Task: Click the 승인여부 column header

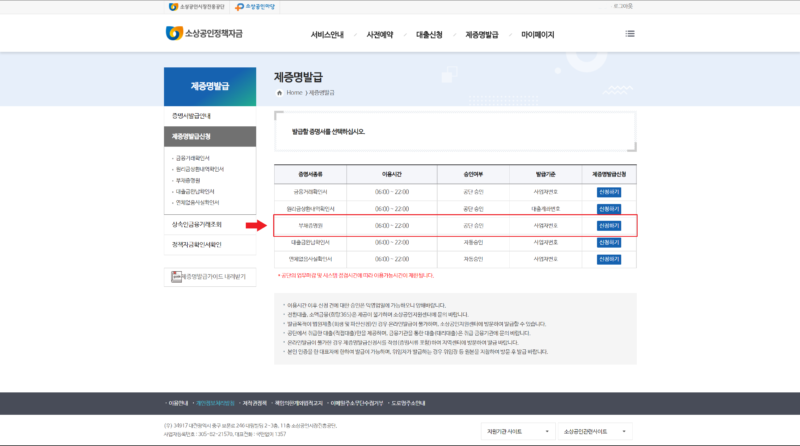Action: 473,175
